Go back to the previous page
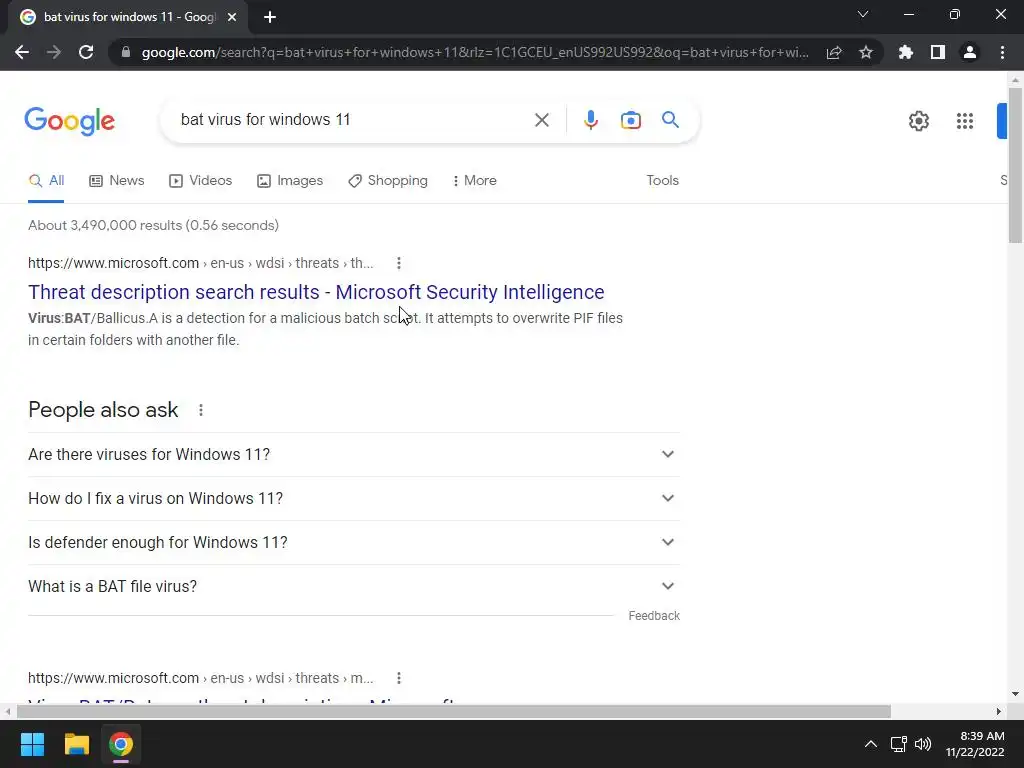 [x=22, y=52]
